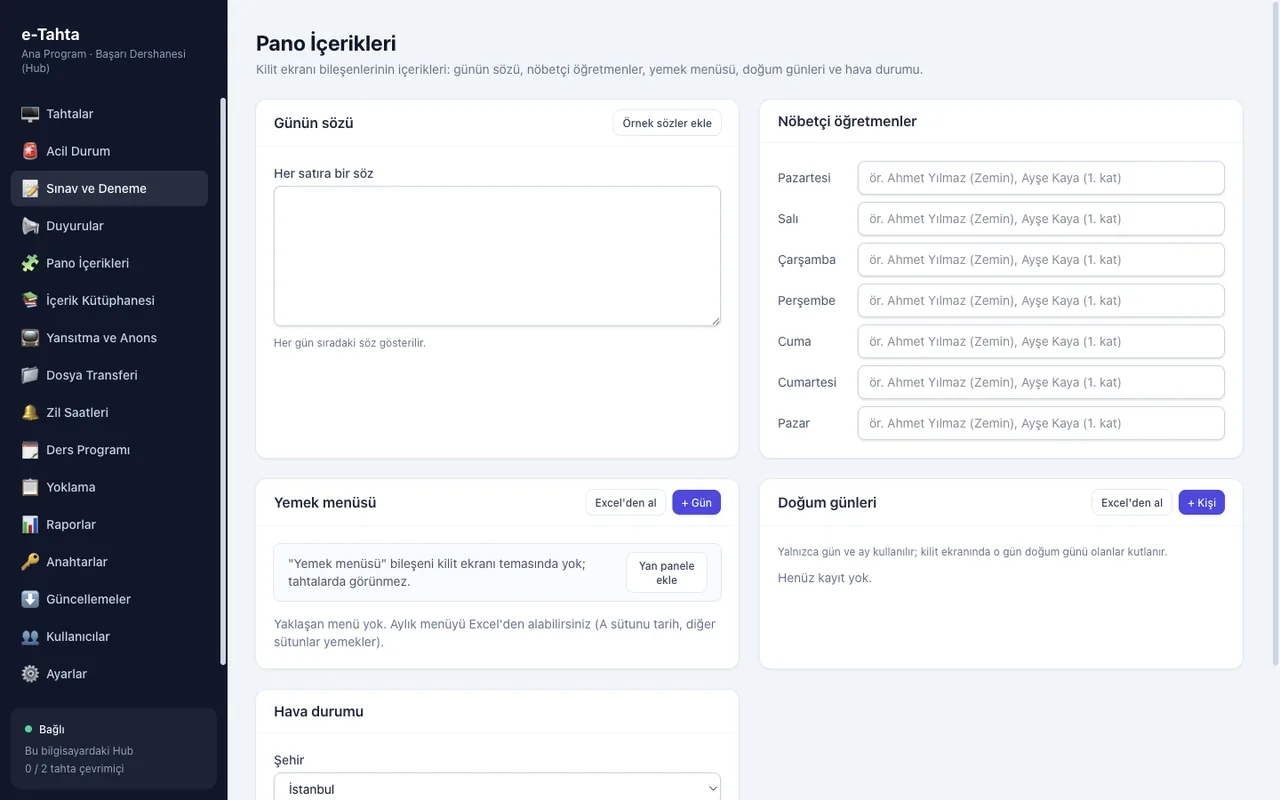This screenshot has height=800, width=1280.
Task: Click the Kullanıcılar people icon
Action: tap(30, 636)
